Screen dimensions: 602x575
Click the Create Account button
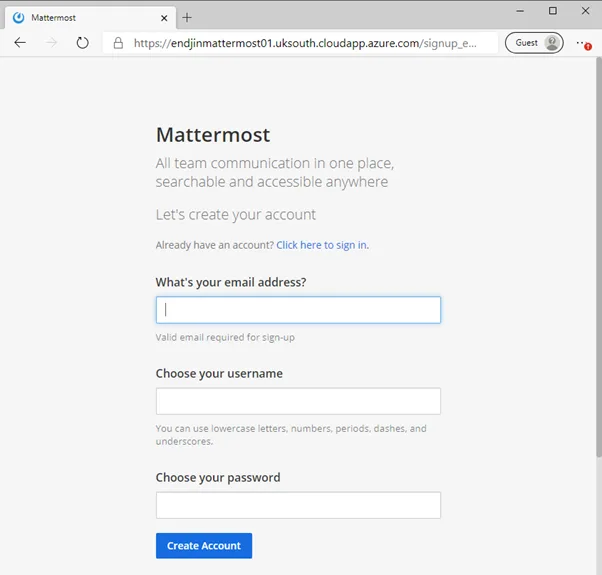[204, 545]
